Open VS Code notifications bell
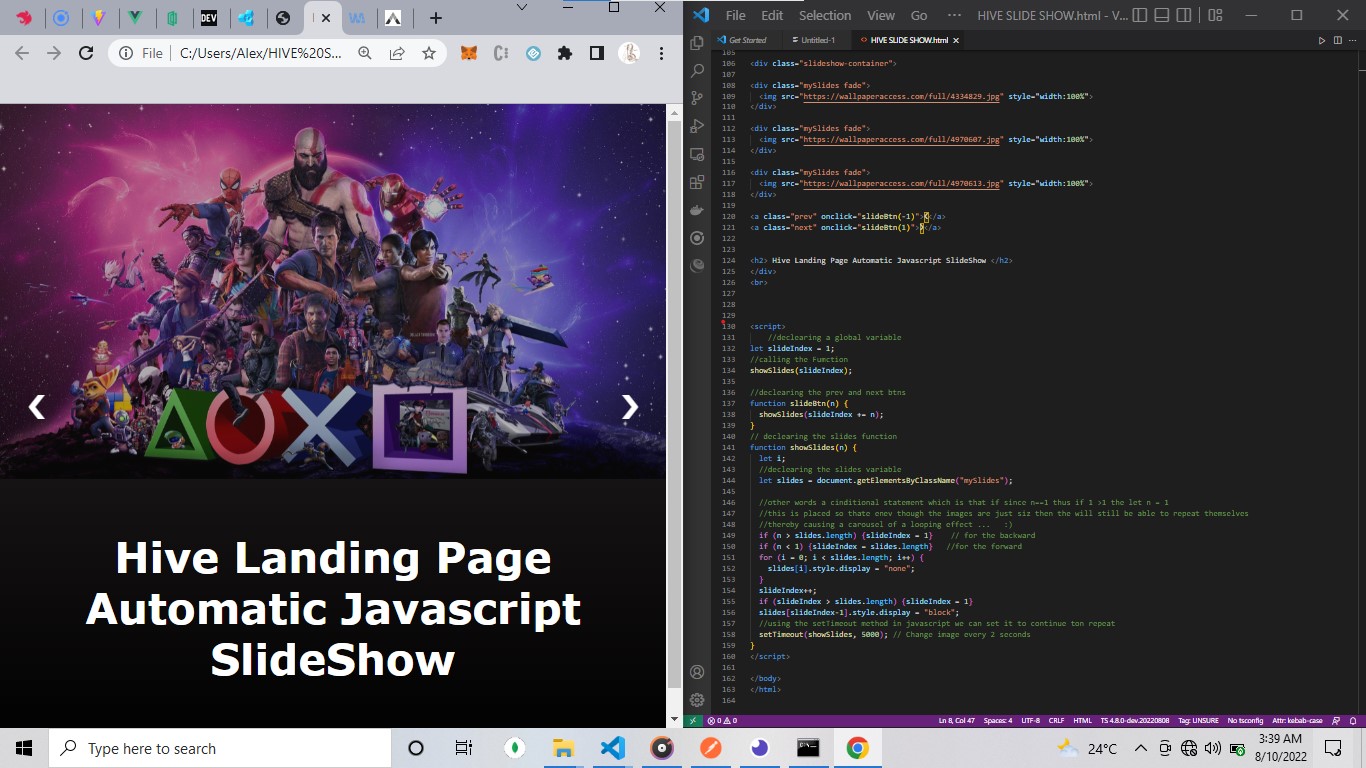1366x768 pixels. pos(1353,720)
